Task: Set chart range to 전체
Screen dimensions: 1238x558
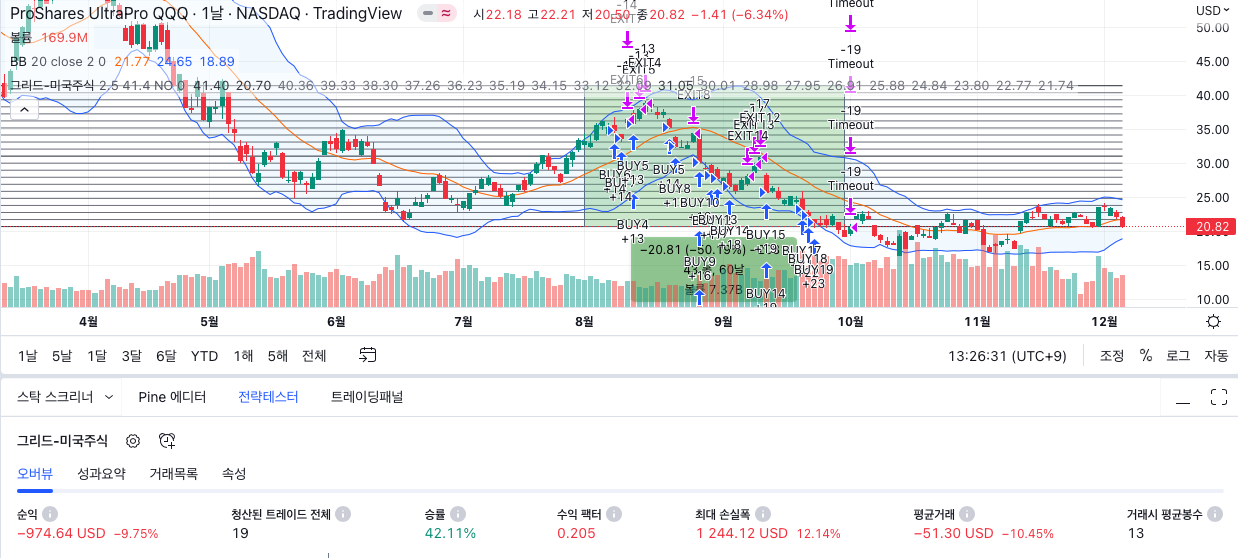Action: point(314,356)
